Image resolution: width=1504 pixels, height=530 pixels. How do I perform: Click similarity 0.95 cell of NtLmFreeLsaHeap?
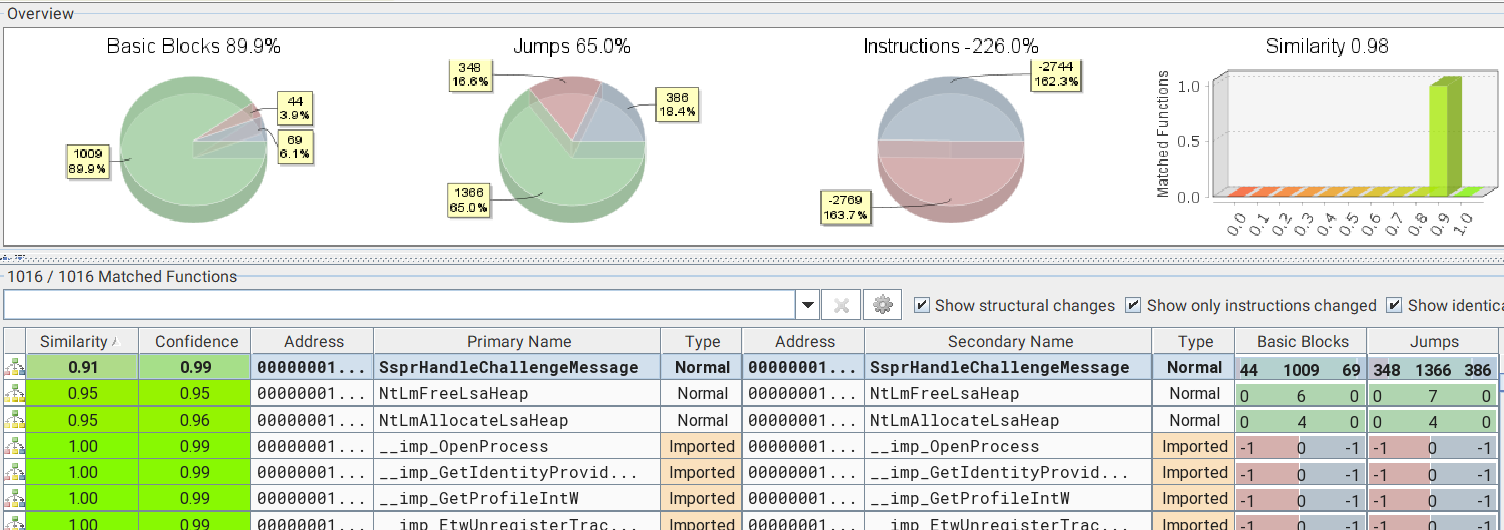coord(82,394)
